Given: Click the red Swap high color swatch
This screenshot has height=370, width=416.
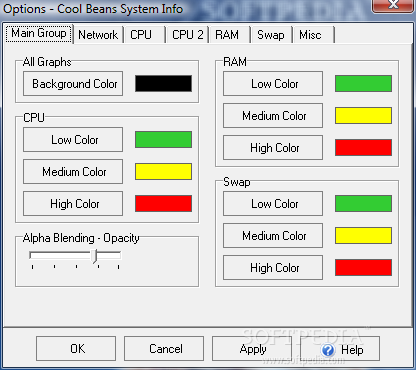Looking at the screenshot, I should pyautogui.click(x=363, y=267).
